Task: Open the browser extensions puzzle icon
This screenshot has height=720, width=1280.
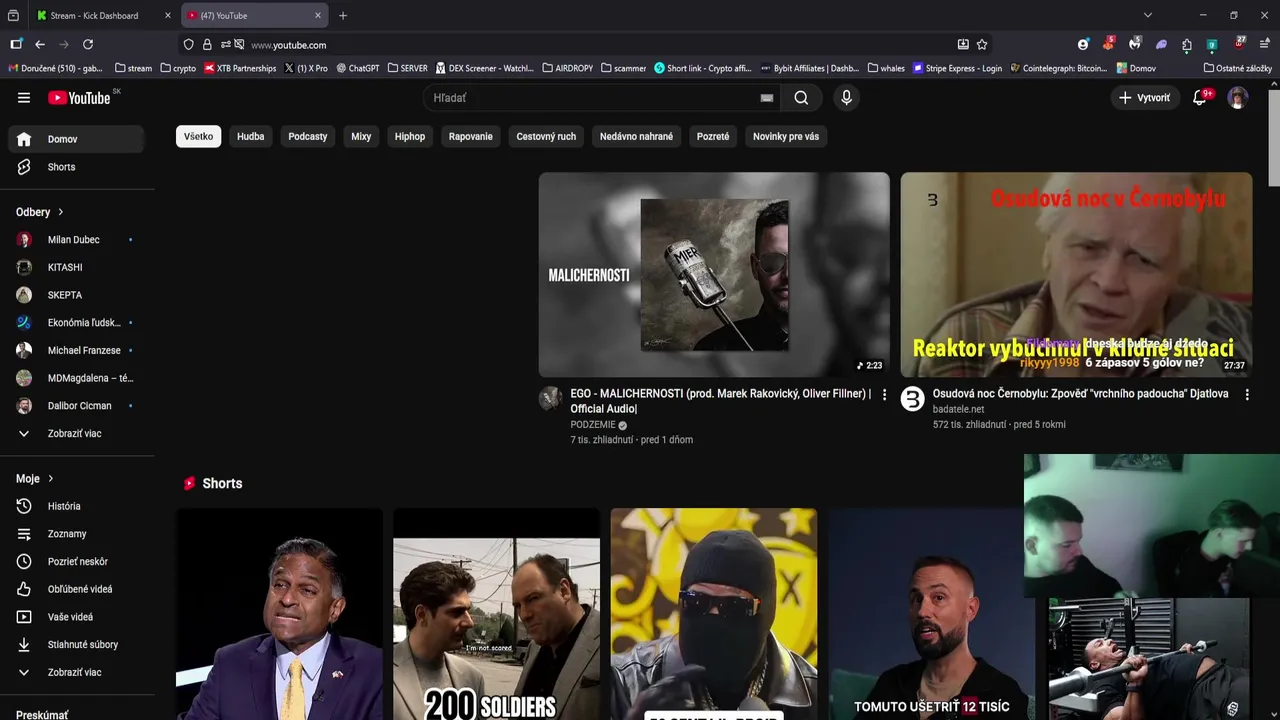Action: [x=1186, y=44]
